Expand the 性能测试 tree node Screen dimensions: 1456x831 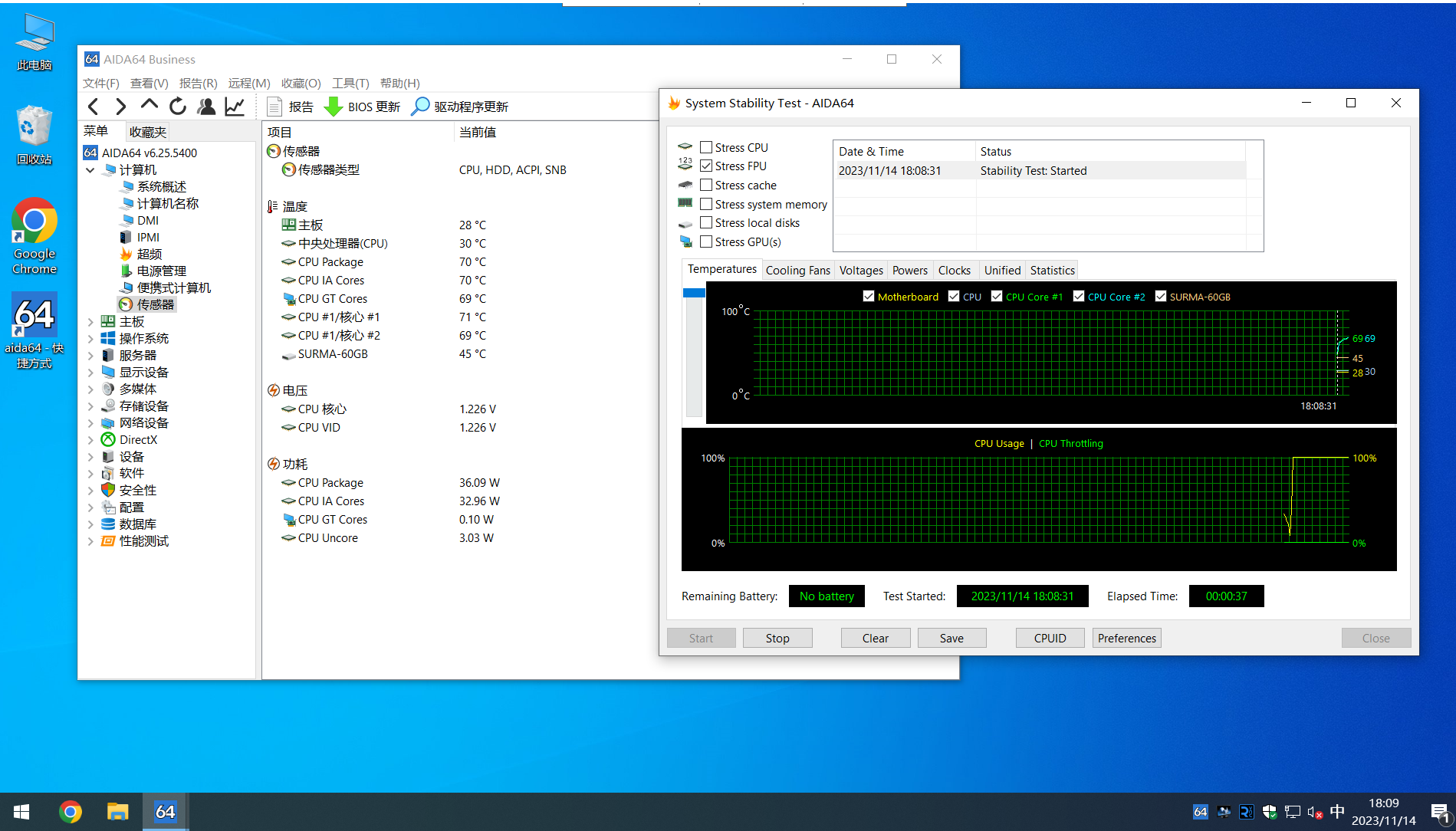(90, 540)
